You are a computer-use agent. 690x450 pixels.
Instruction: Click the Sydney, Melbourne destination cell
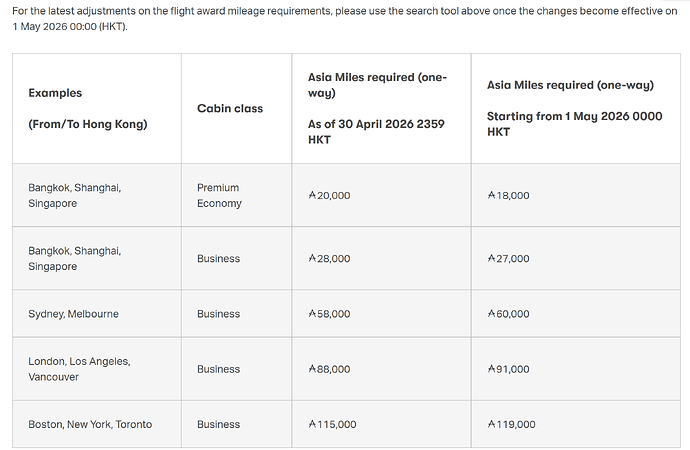pyautogui.click(x=73, y=314)
